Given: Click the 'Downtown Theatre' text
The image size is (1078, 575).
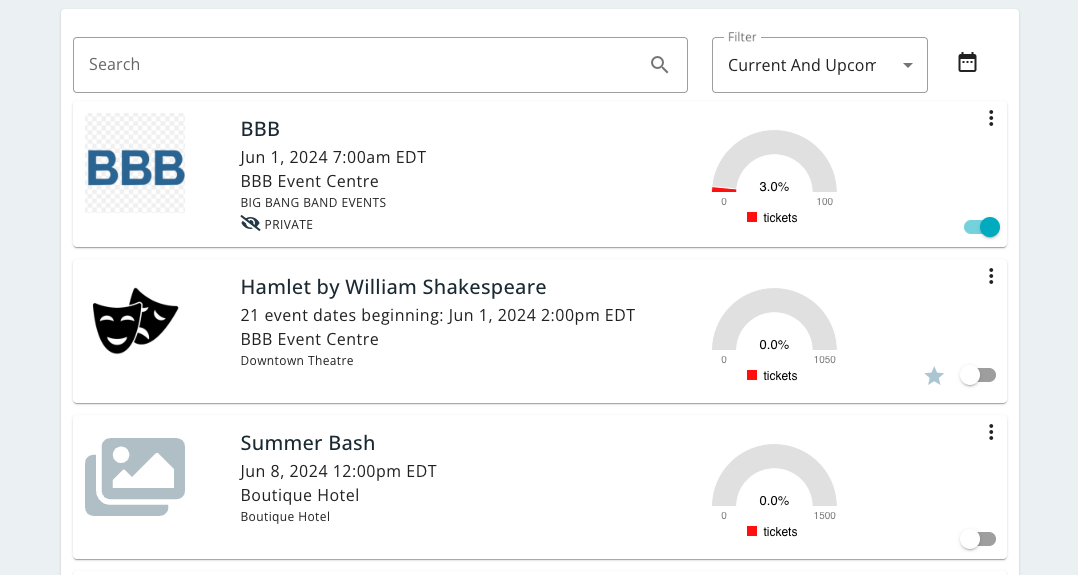Looking at the screenshot, I should coord(297,360).
